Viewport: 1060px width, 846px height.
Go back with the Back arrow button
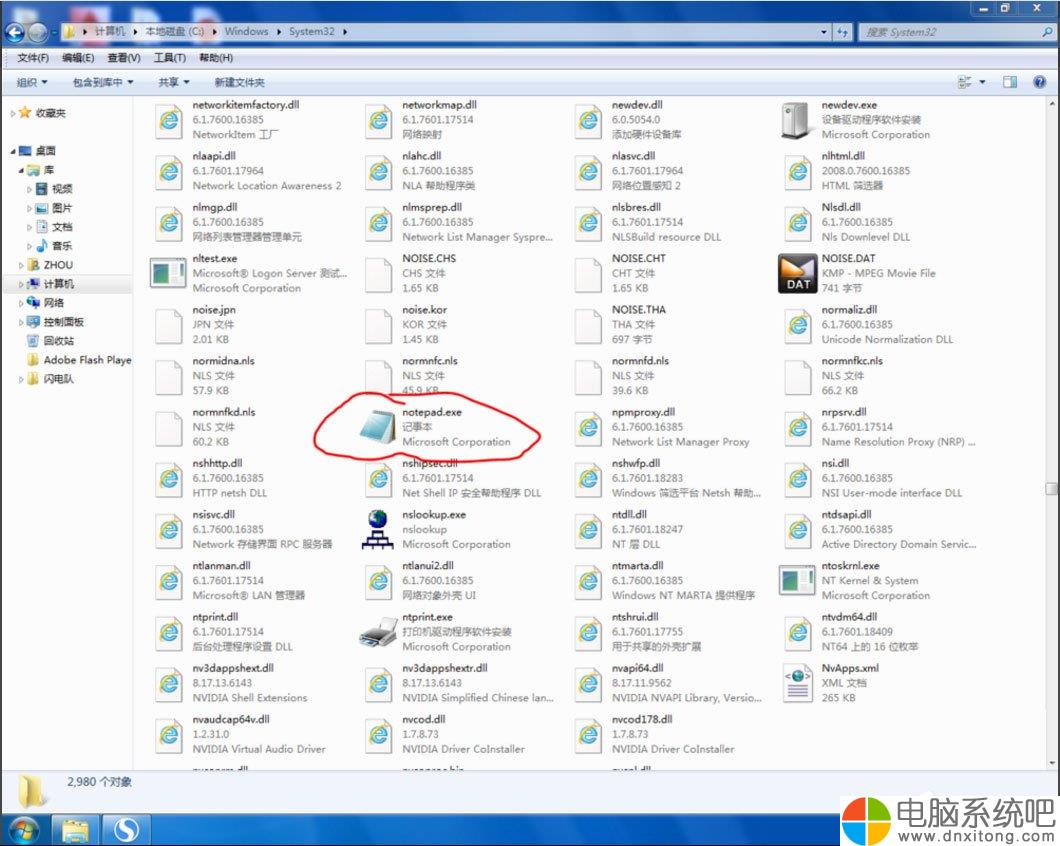pos(14,32)
